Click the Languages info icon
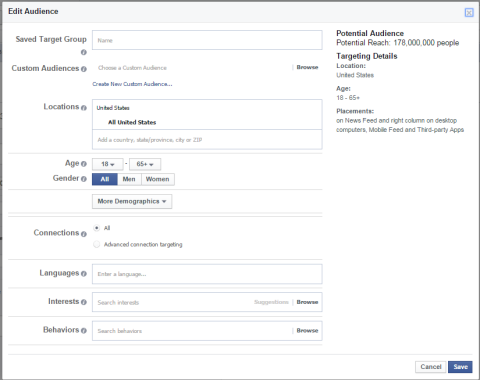 [x=84, y=274]
